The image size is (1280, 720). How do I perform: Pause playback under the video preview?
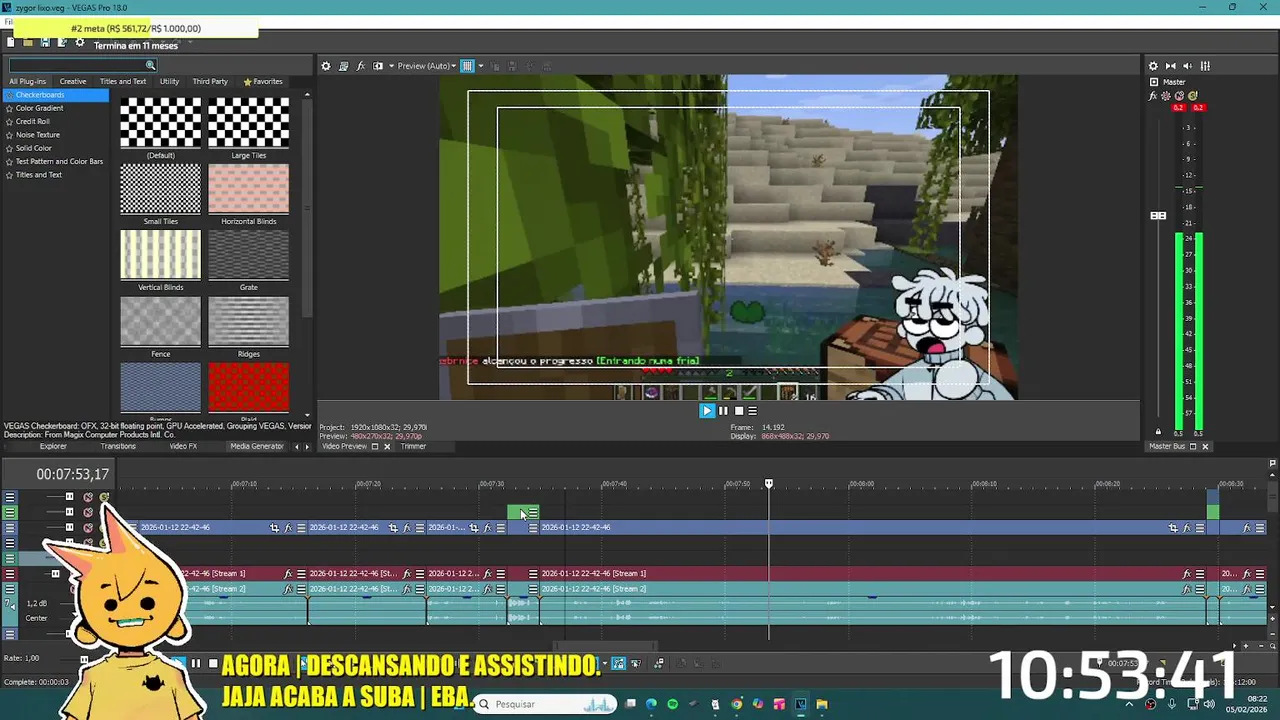(723, 410)
